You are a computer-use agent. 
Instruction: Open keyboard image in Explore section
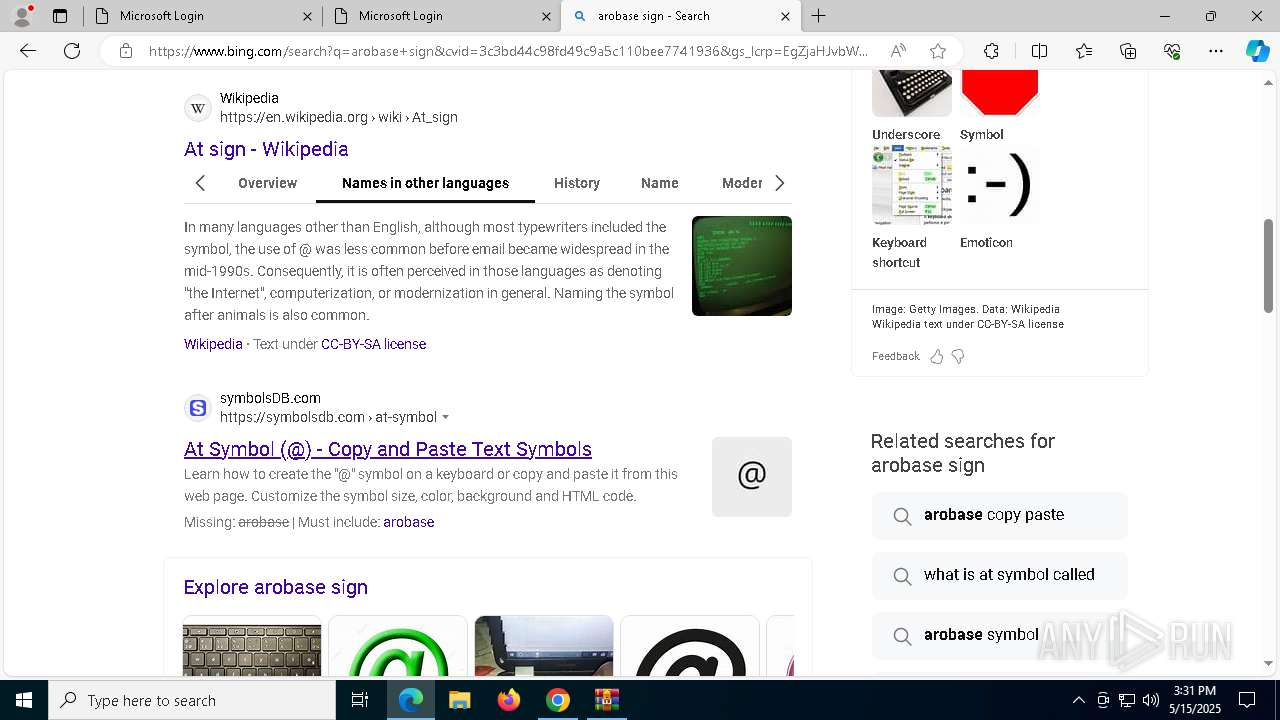coord(252,646)
